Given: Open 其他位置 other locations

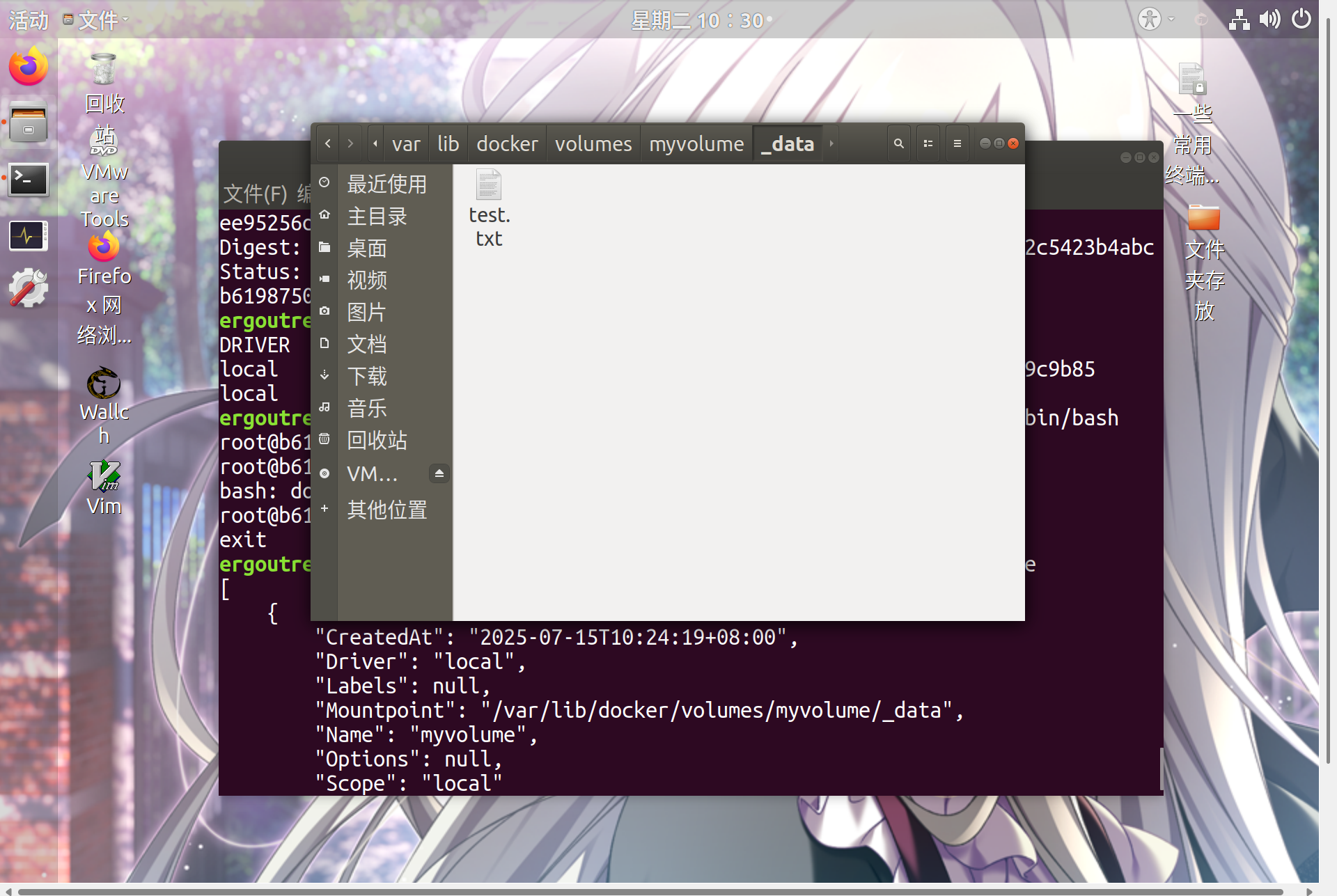Looking at the screenshot, I should tap(382, 510).
